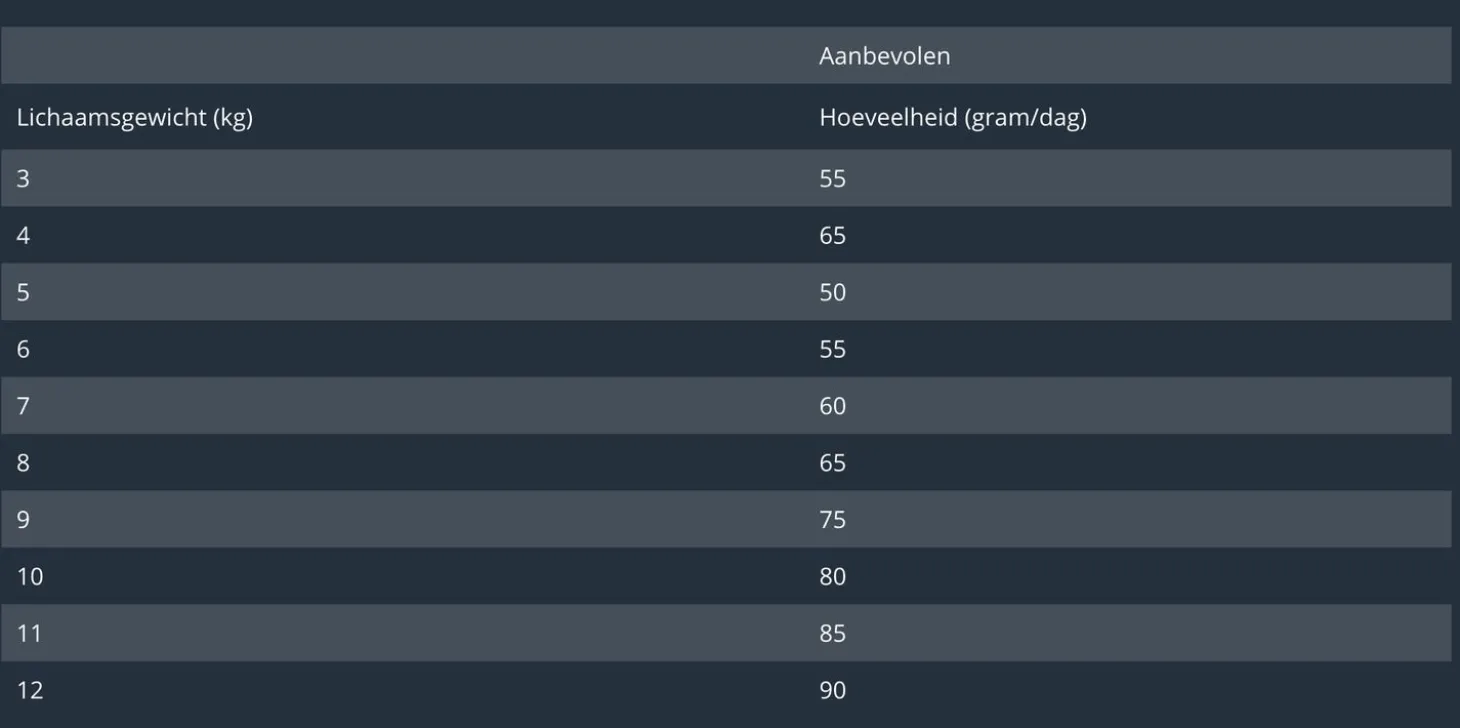Click the 80 gram amount cell

click(832, 577)
